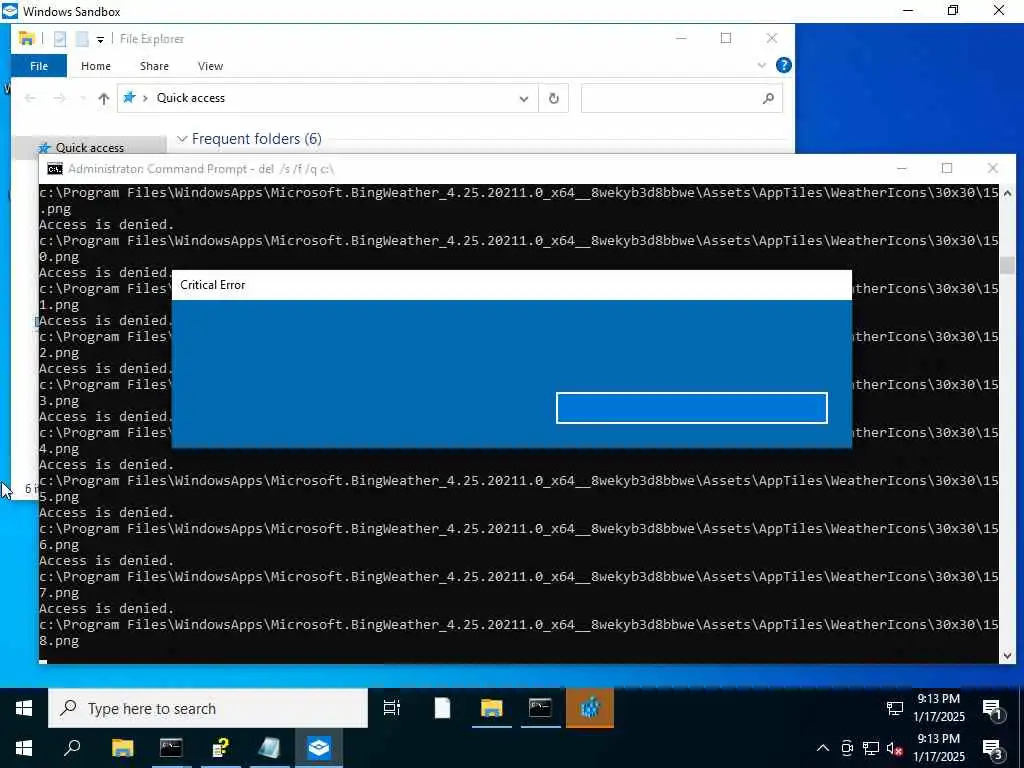The width and height of the screenshot is (1024, 768).
Task: Show hidden icons in host system tray
Action: 823,748
